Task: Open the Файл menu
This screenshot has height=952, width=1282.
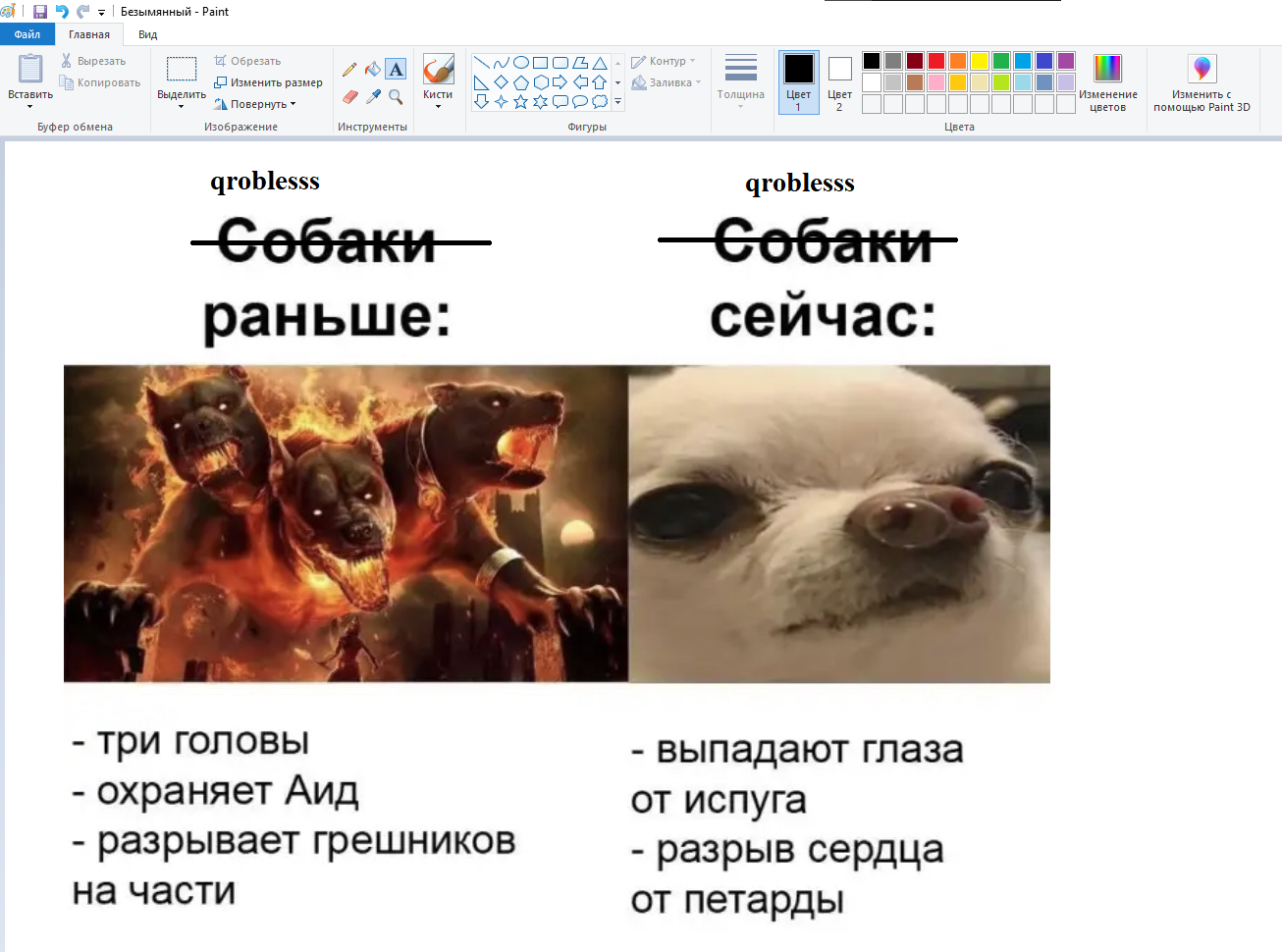Action: [27, 34]
